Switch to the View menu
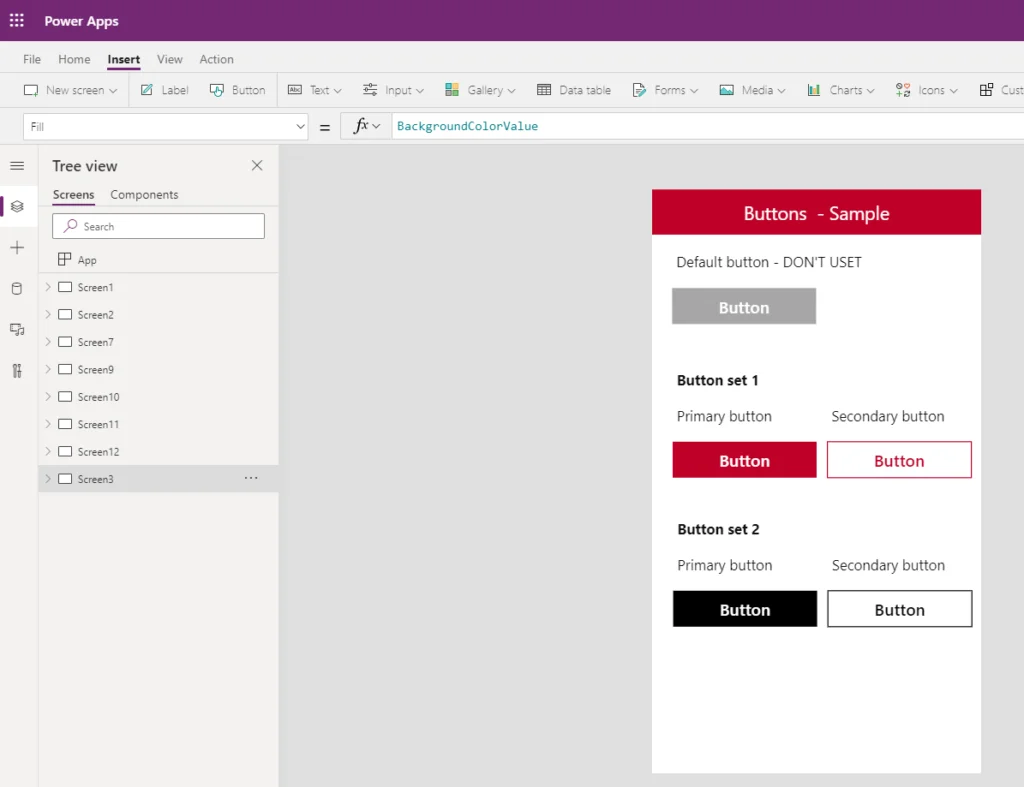This screenshot has width=1024, height=787. pos(170,59)
